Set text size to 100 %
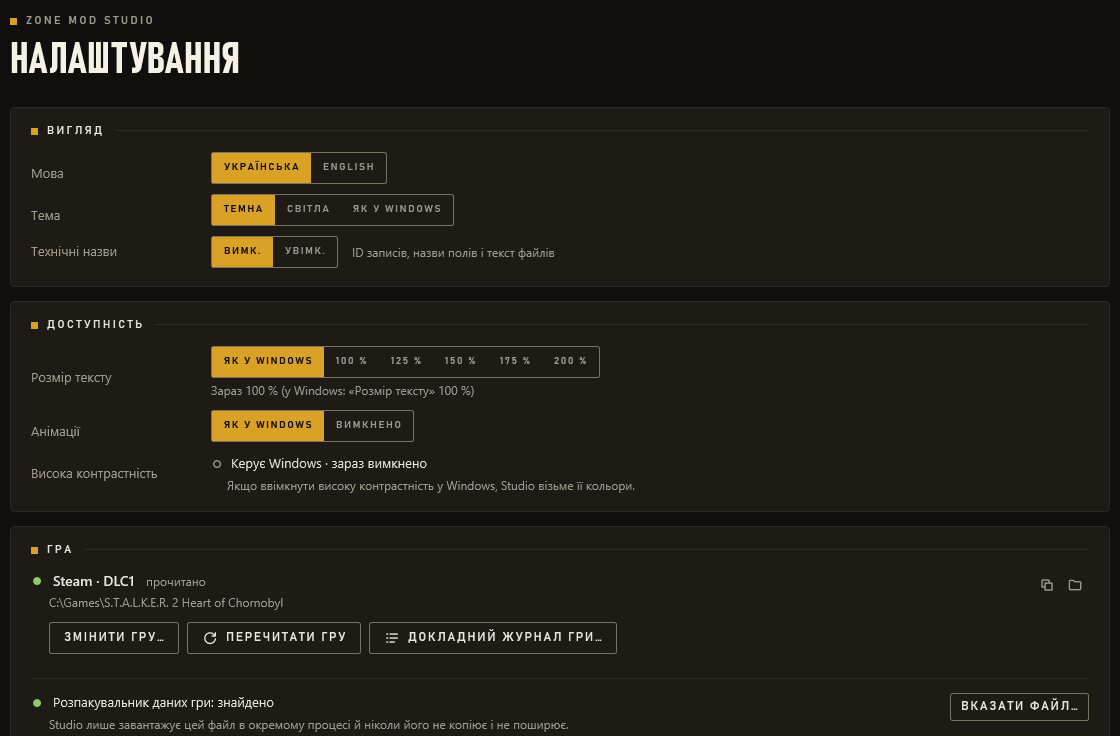Viewport: 1120px width, 736px height. click(x=351, y=362)
